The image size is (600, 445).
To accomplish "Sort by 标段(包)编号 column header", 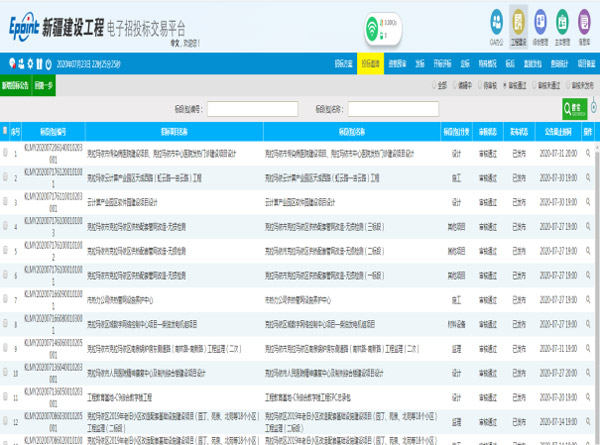I will click(x=52, y=131).
